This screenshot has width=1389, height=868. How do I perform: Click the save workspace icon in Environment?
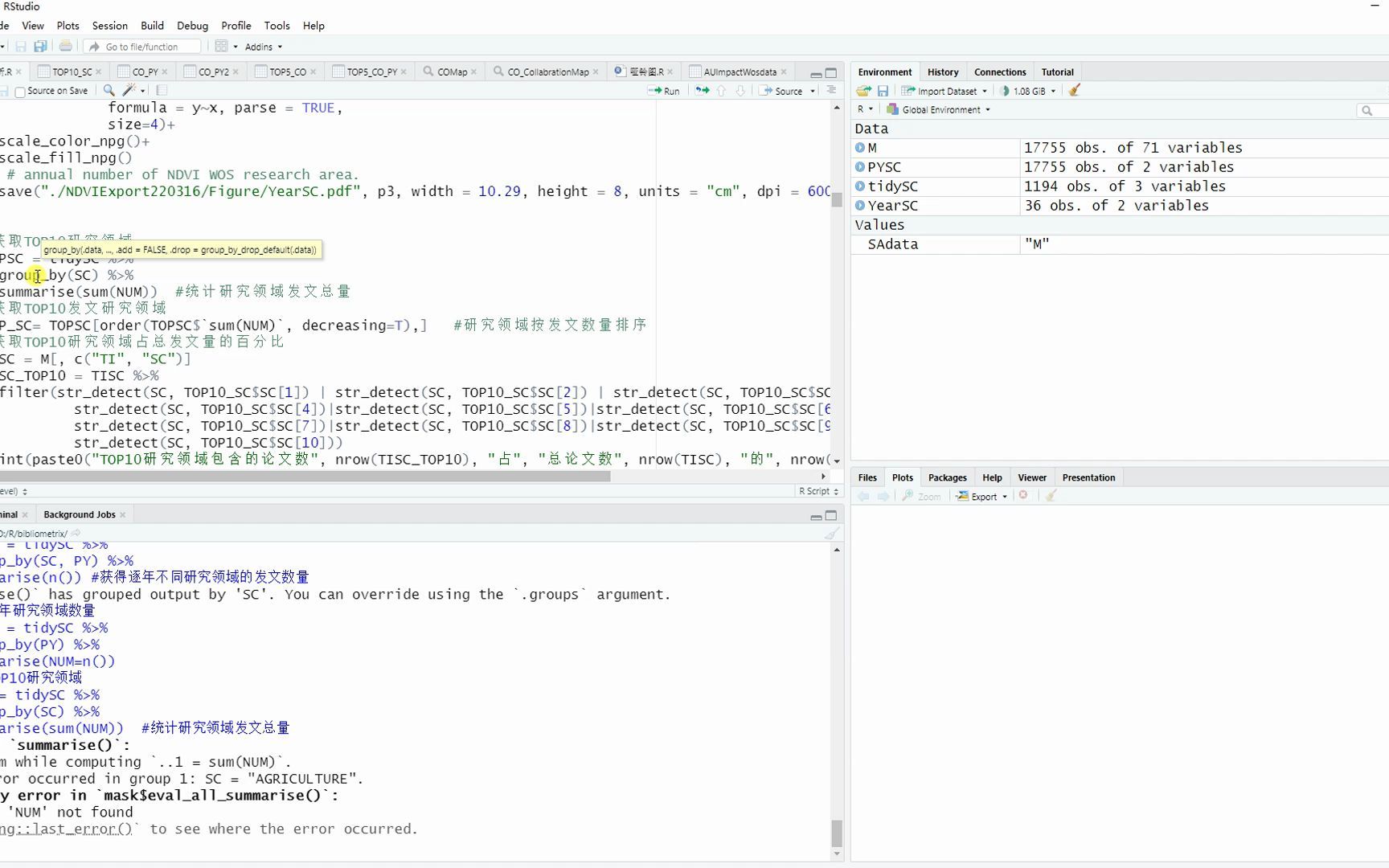[x=883, y=91]
